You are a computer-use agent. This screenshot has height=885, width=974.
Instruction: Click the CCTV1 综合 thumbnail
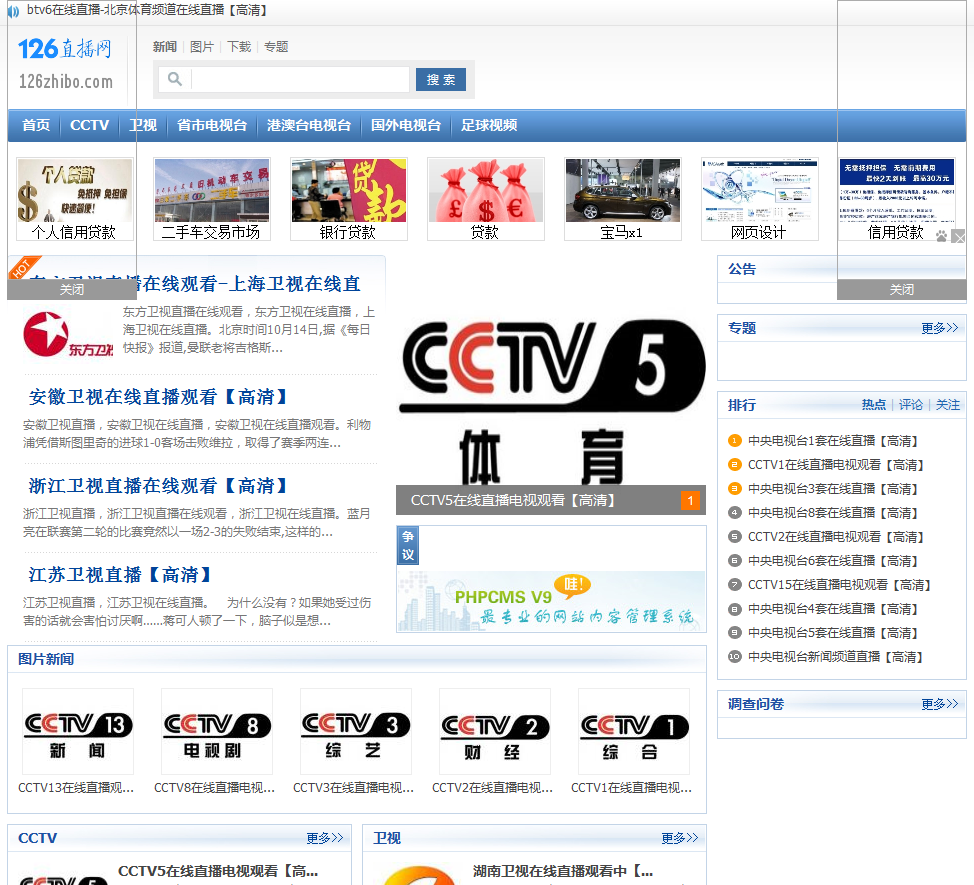click(x=634, y=732)
